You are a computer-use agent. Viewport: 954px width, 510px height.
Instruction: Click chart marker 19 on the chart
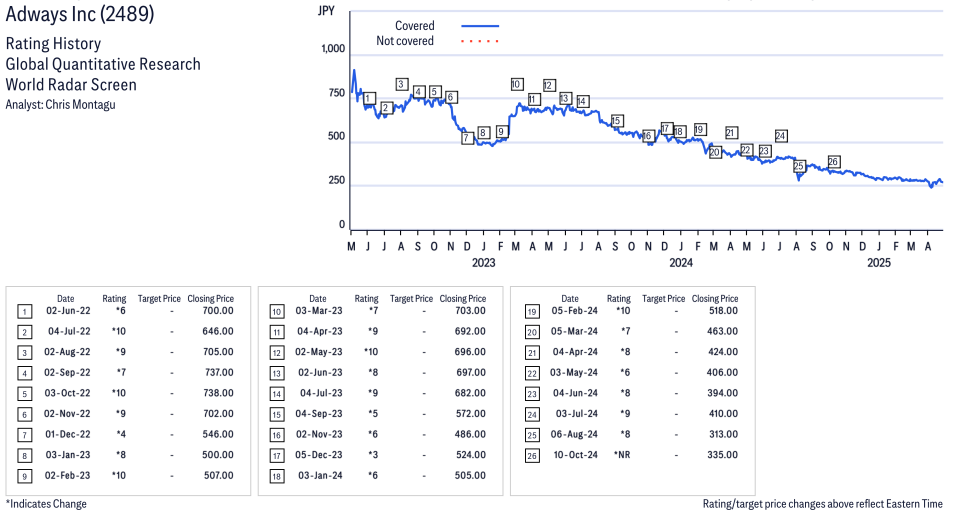(x=700, y=130)
